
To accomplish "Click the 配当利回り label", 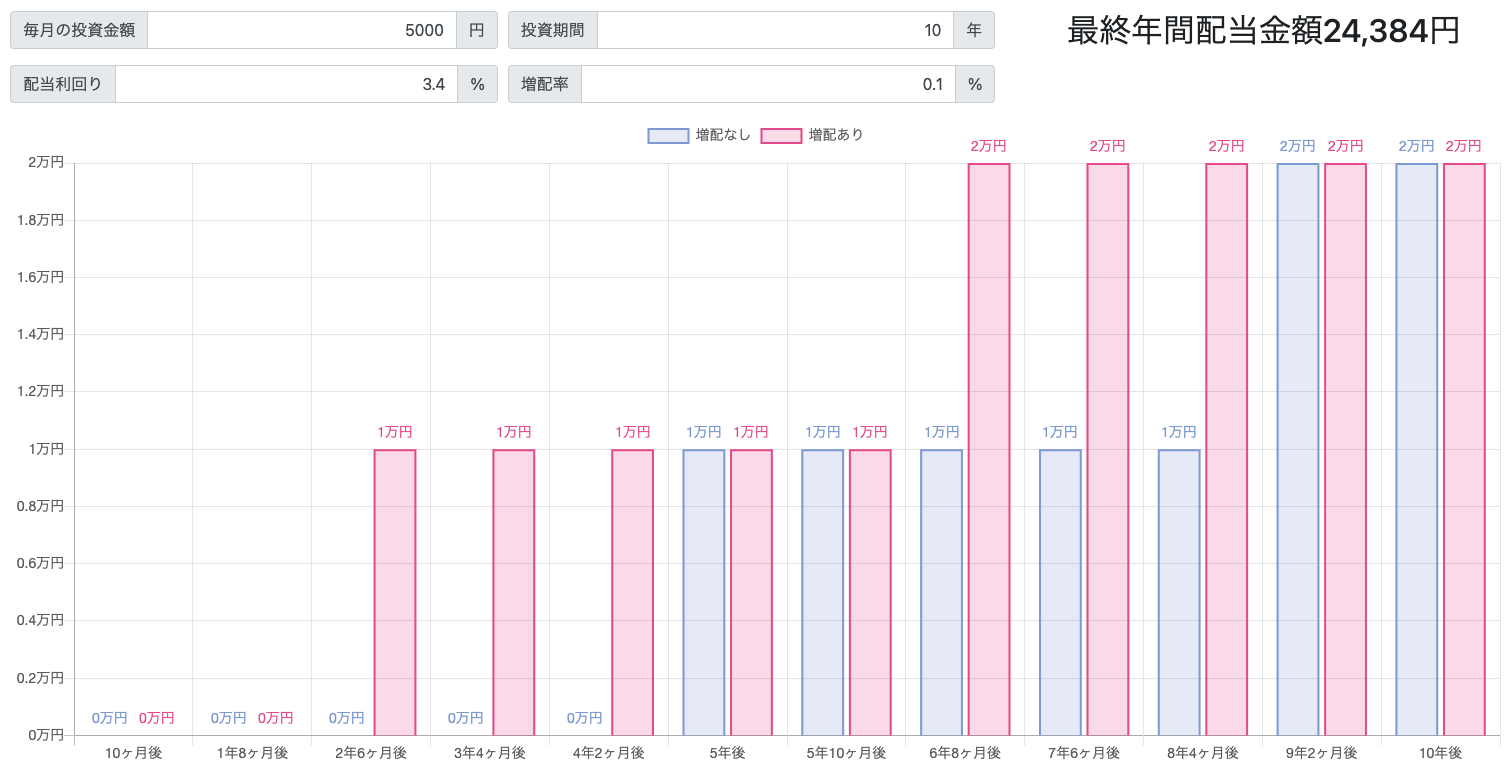I will 63,84.
